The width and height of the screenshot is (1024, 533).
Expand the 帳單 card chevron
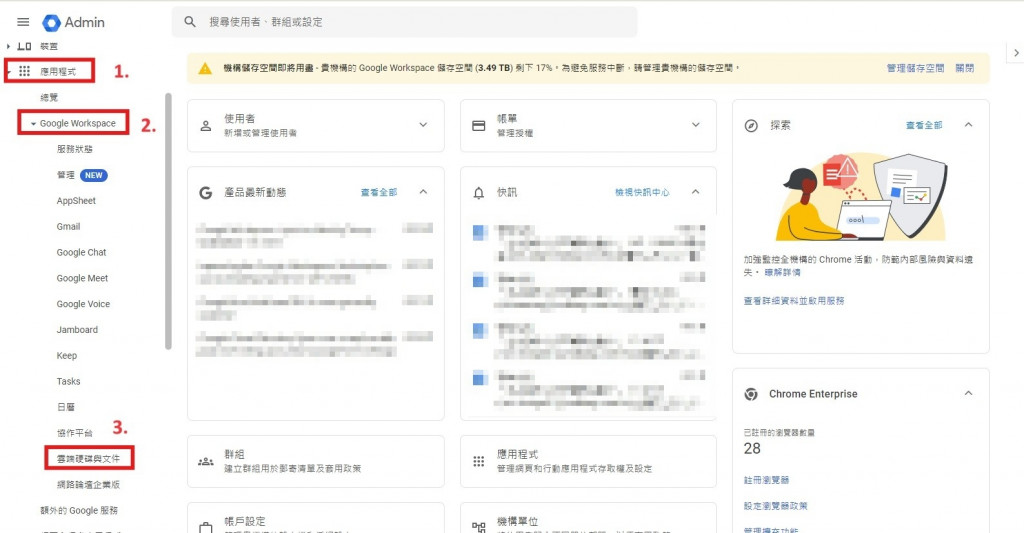pos(696,125)
